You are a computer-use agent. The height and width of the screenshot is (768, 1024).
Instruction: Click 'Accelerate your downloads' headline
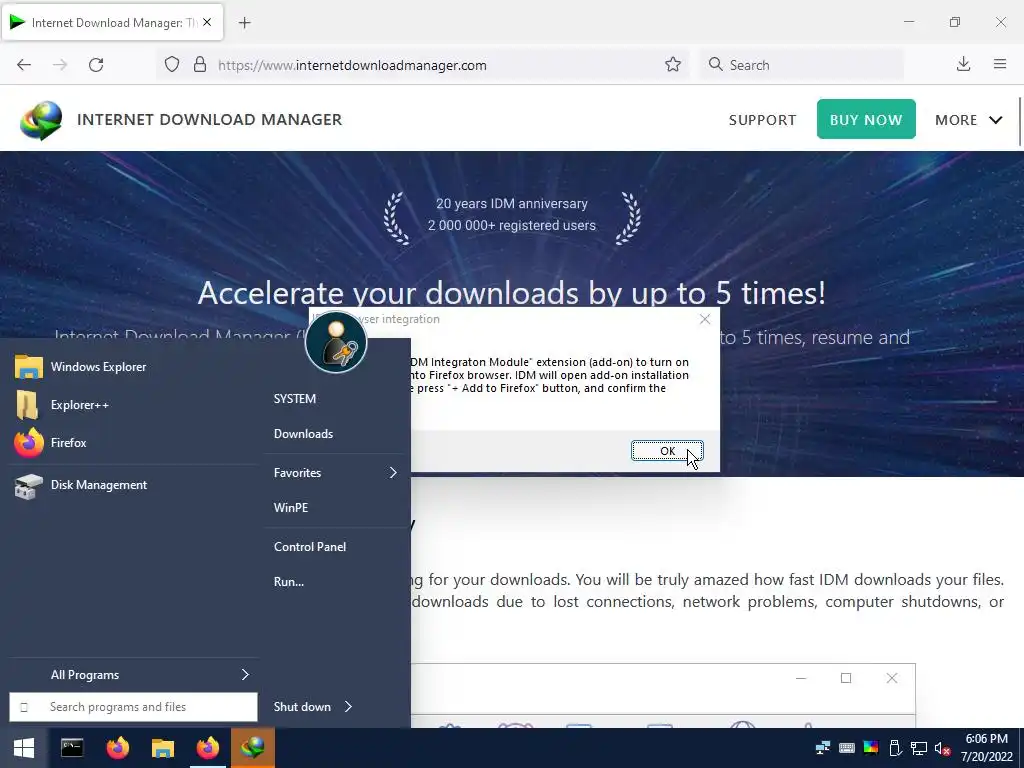click(512, 293)
